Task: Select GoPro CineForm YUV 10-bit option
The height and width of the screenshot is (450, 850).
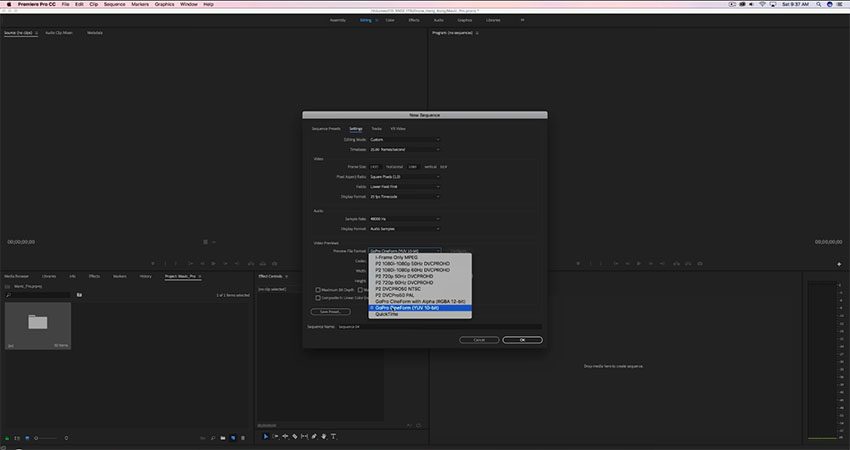Action: coord(420,308)
